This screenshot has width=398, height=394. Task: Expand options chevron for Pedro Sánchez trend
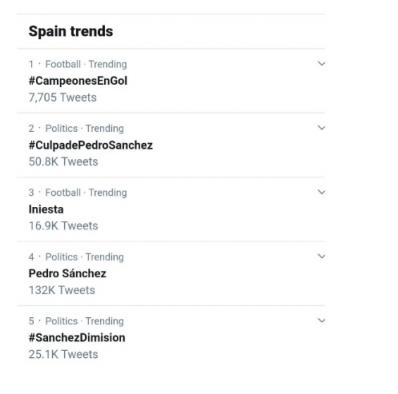[x=321, y=256]
